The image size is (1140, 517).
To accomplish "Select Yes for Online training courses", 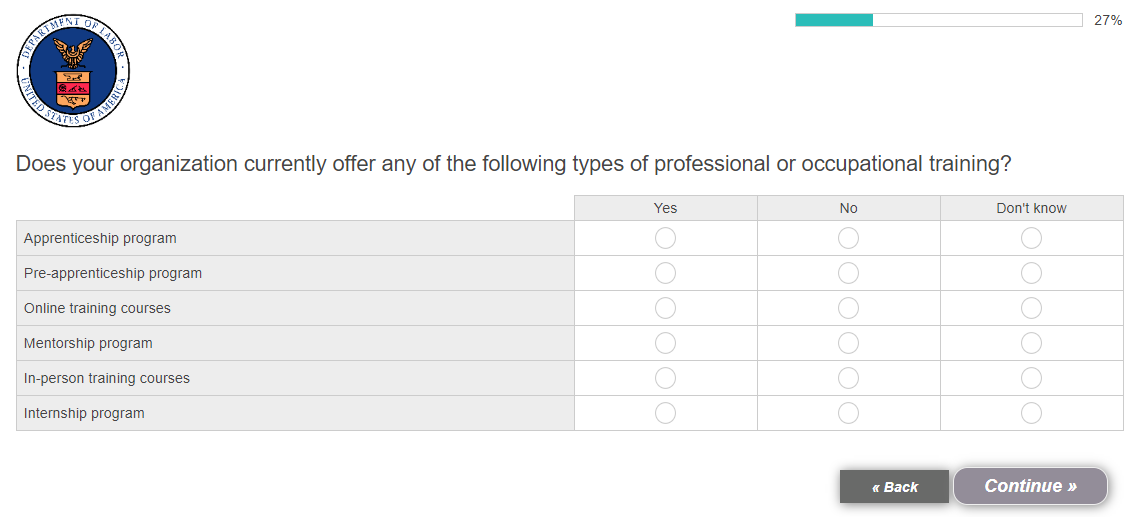I will [665, 308].
